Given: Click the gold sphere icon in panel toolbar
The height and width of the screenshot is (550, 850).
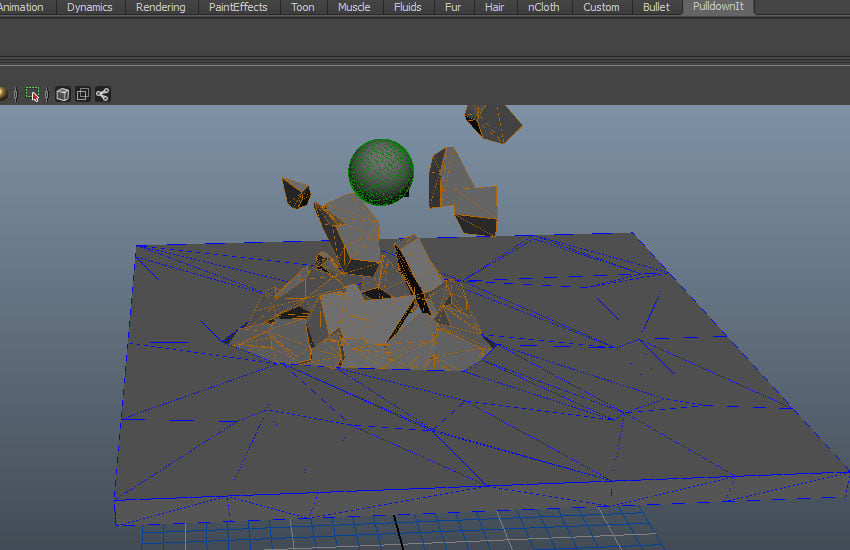Looking at the screenshot, I should pos(3,94).
